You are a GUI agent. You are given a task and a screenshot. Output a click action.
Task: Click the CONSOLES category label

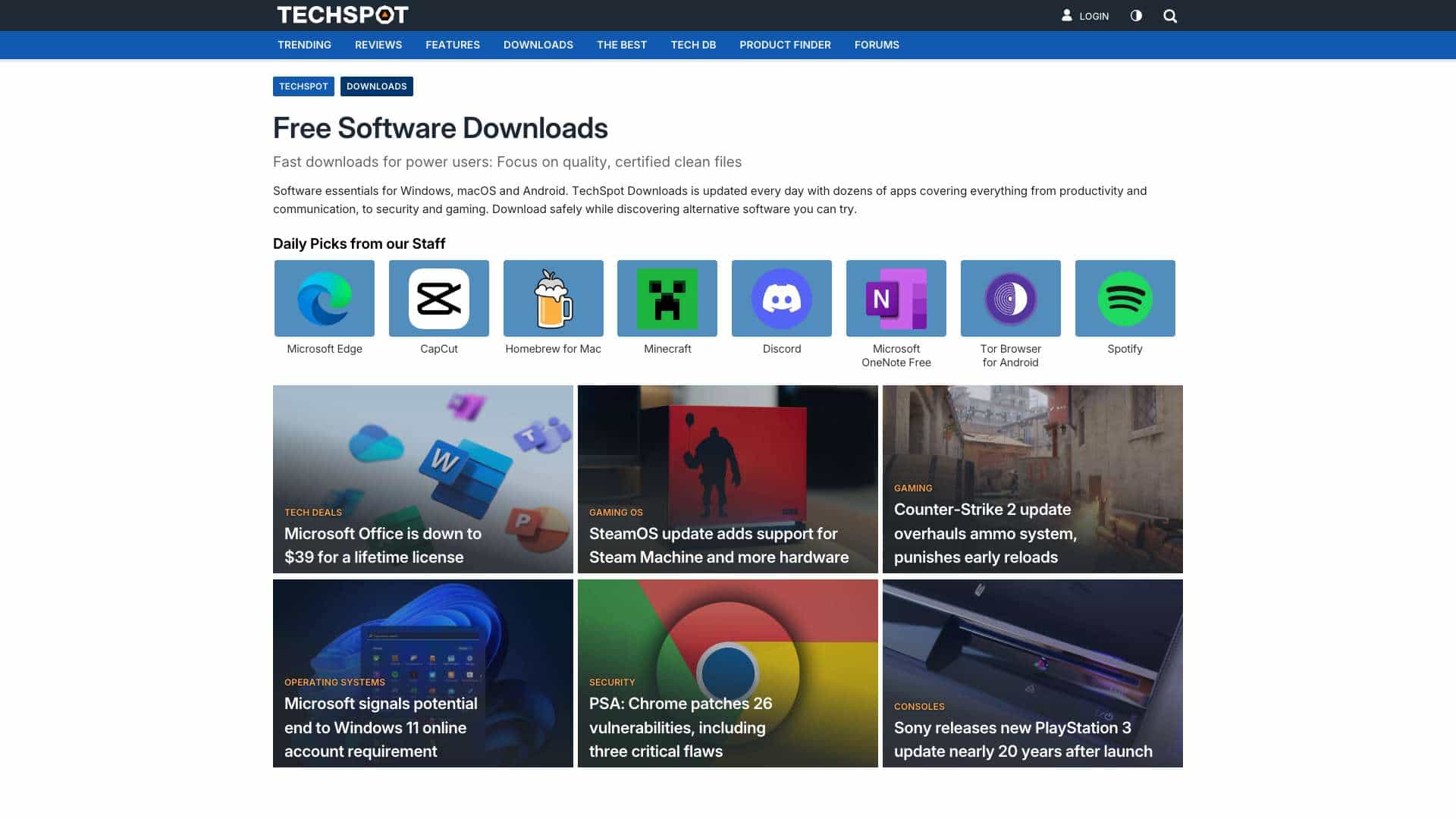tap(919, 707)
